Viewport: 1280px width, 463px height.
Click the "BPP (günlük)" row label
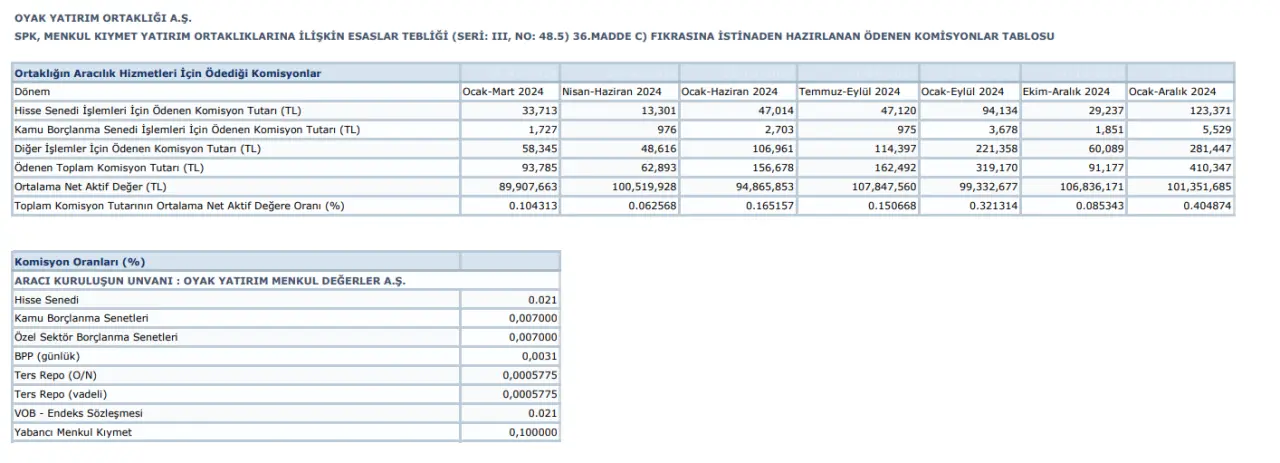(47, 356)
